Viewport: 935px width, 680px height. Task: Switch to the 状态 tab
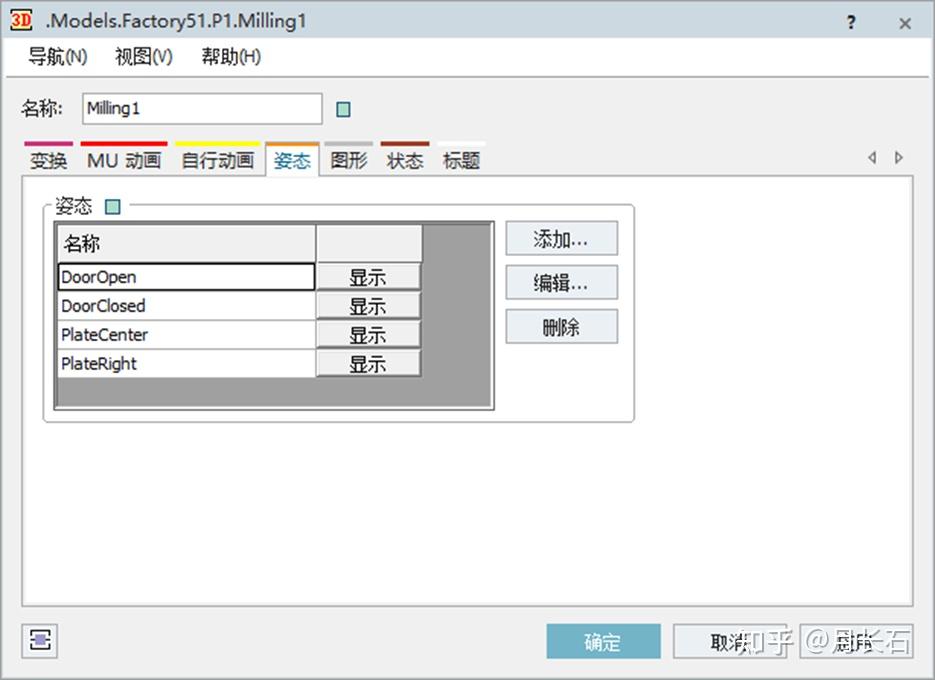pyautogui.click(x=405, y=160)
